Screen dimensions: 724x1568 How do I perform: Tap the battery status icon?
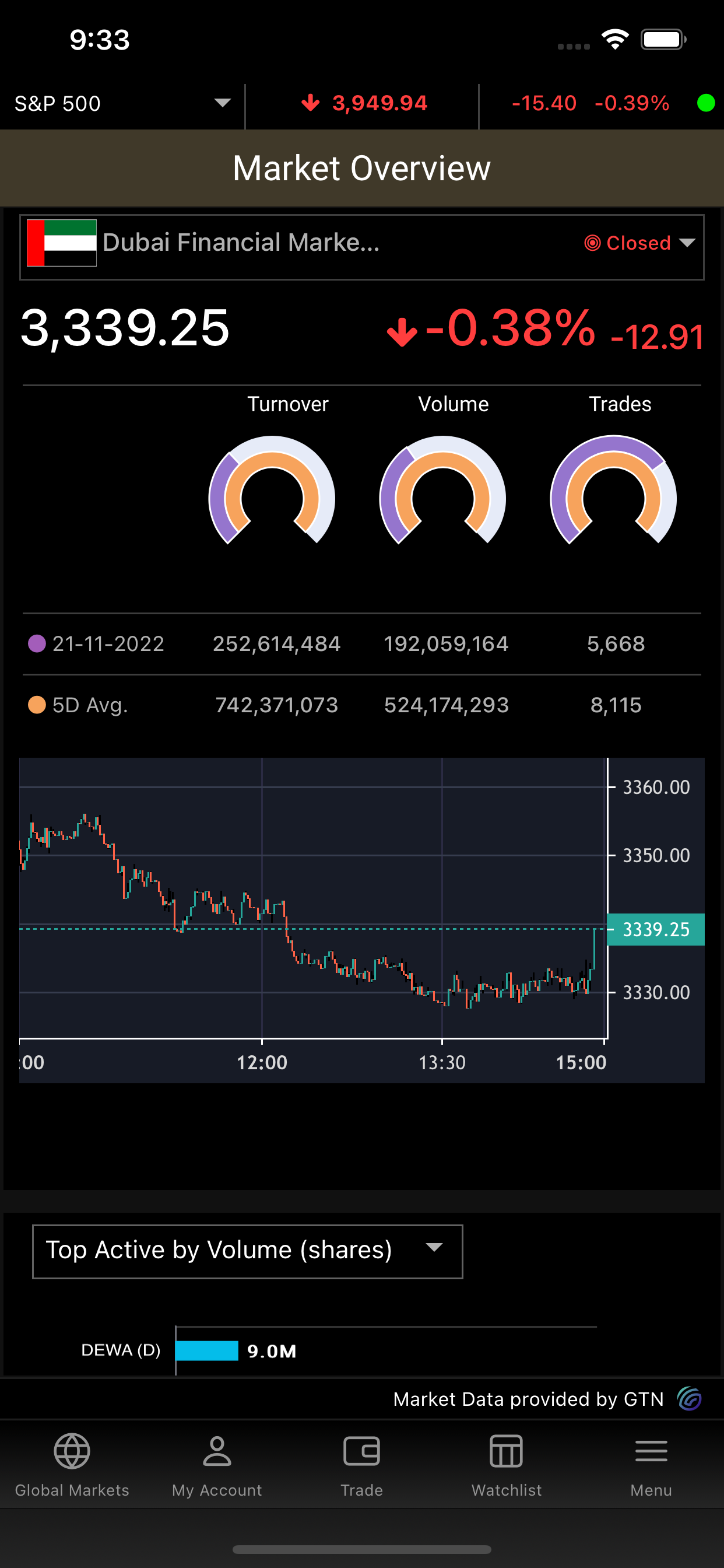click(x=664, y=40)
